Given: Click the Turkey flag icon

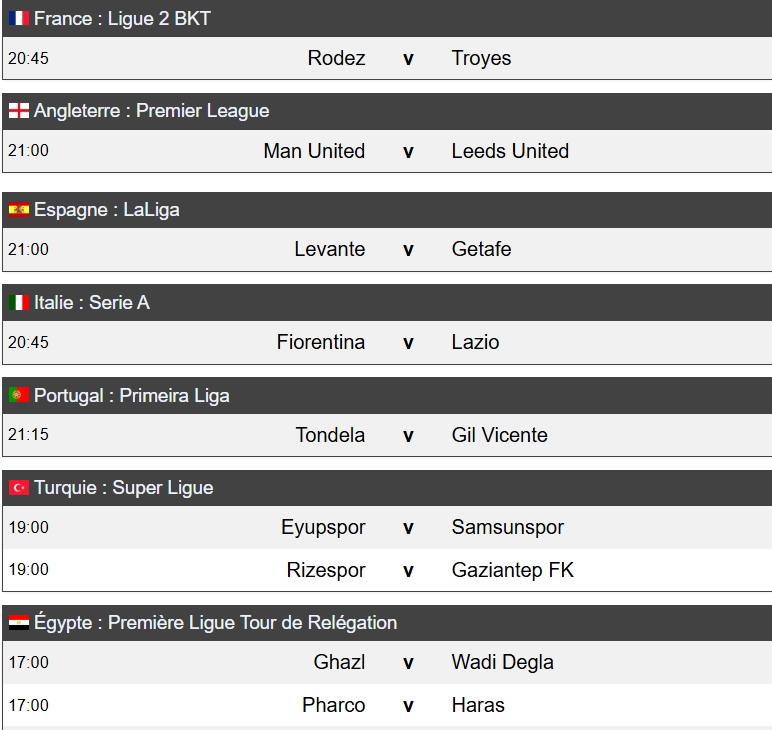Looking at the screenshot, I should [x=19, y=488].
